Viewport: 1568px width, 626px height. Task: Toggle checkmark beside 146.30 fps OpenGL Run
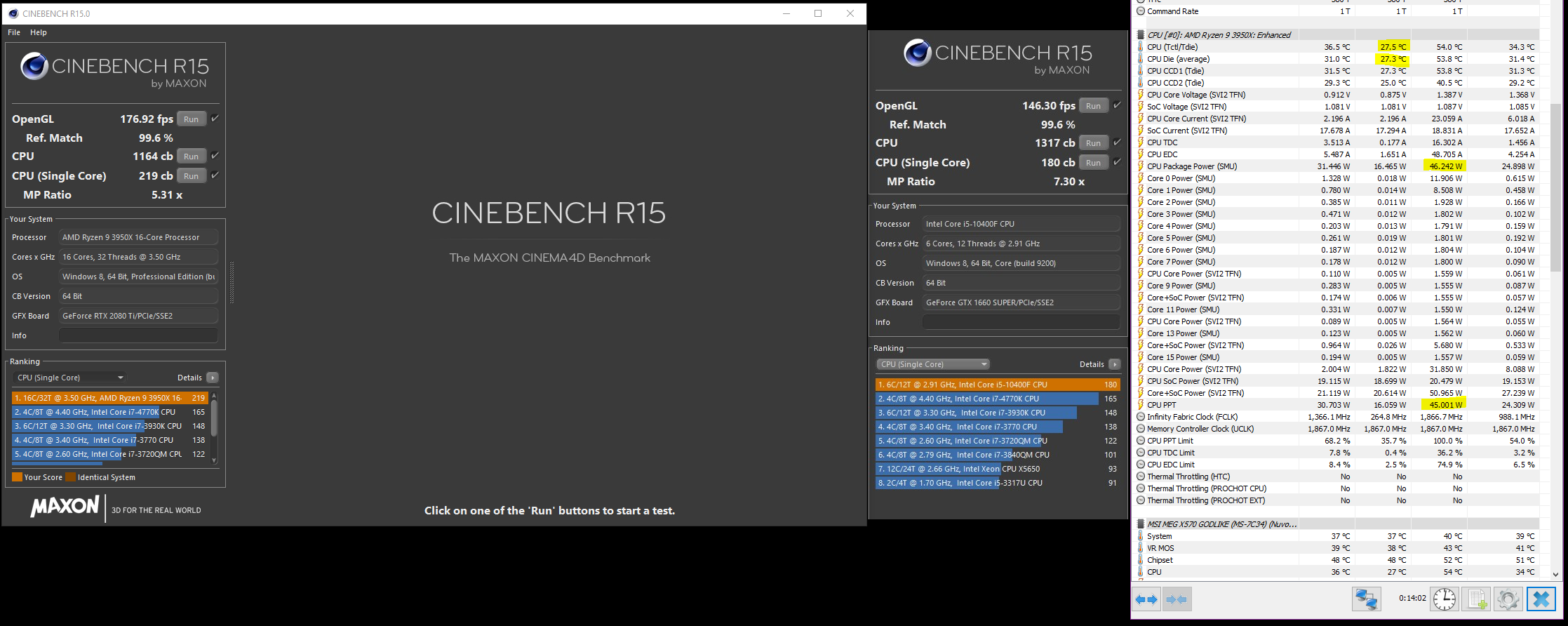[1117, 105]
